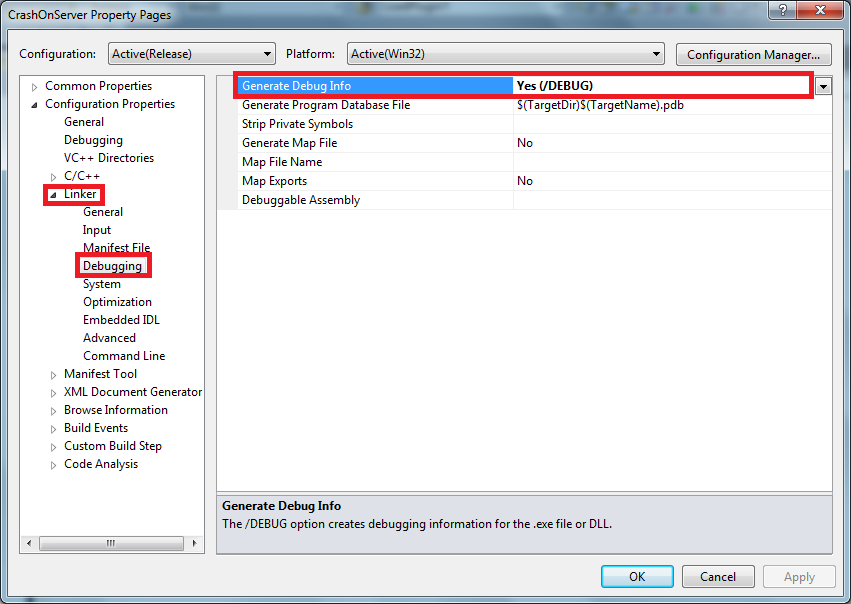This screenshot has height=604, width=851.
Task: Expand the C/C++ tree node
Action: pyautogui.click(x=54, y=177)
